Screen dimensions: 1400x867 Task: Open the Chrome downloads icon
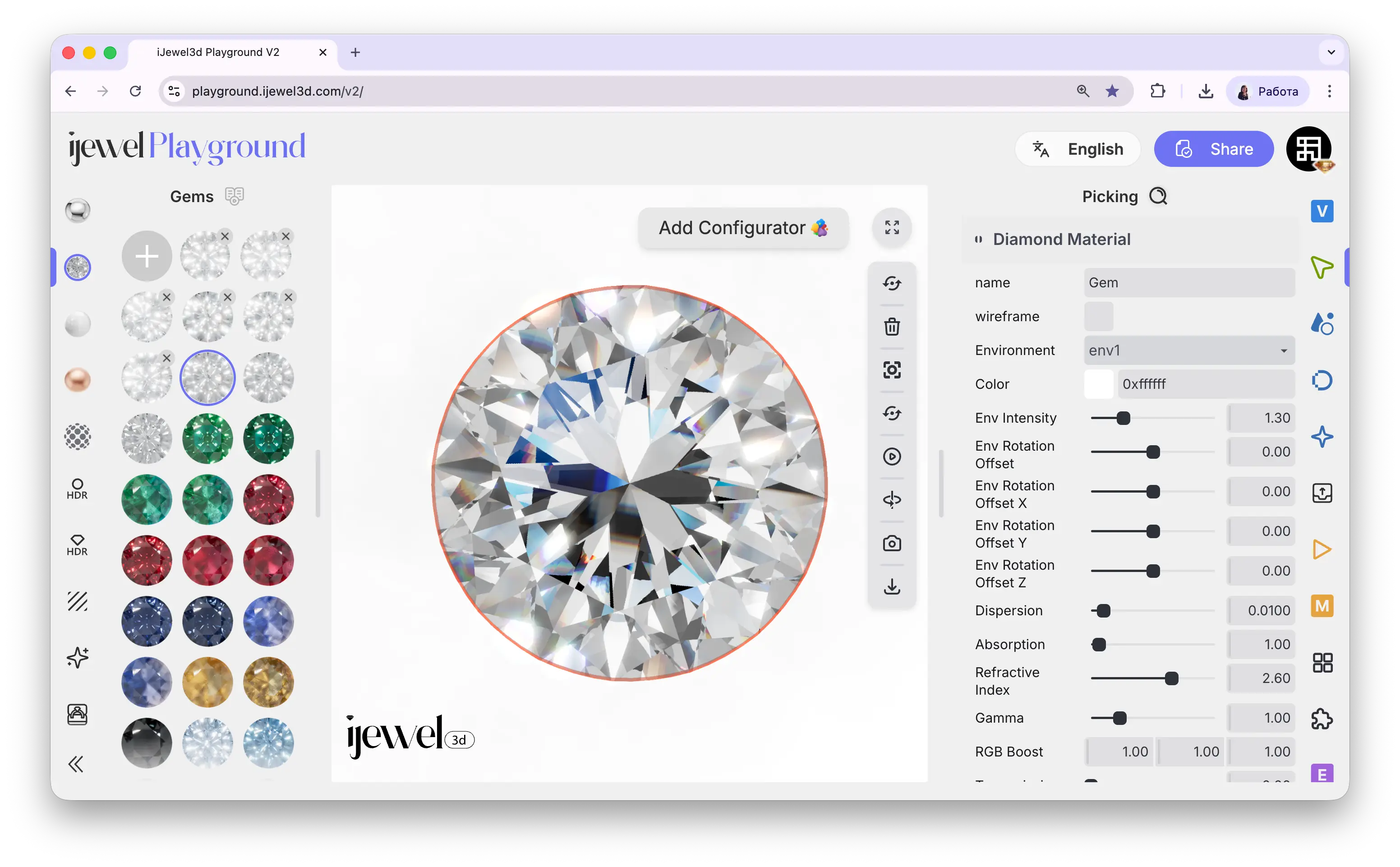click(x=1206, y=91)
